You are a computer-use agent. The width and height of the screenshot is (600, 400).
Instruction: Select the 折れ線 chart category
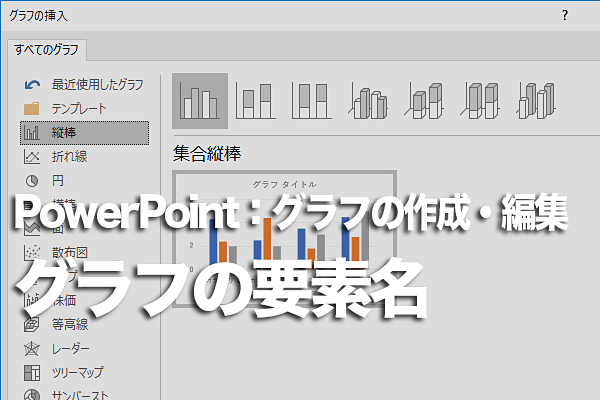click(84, 157)
